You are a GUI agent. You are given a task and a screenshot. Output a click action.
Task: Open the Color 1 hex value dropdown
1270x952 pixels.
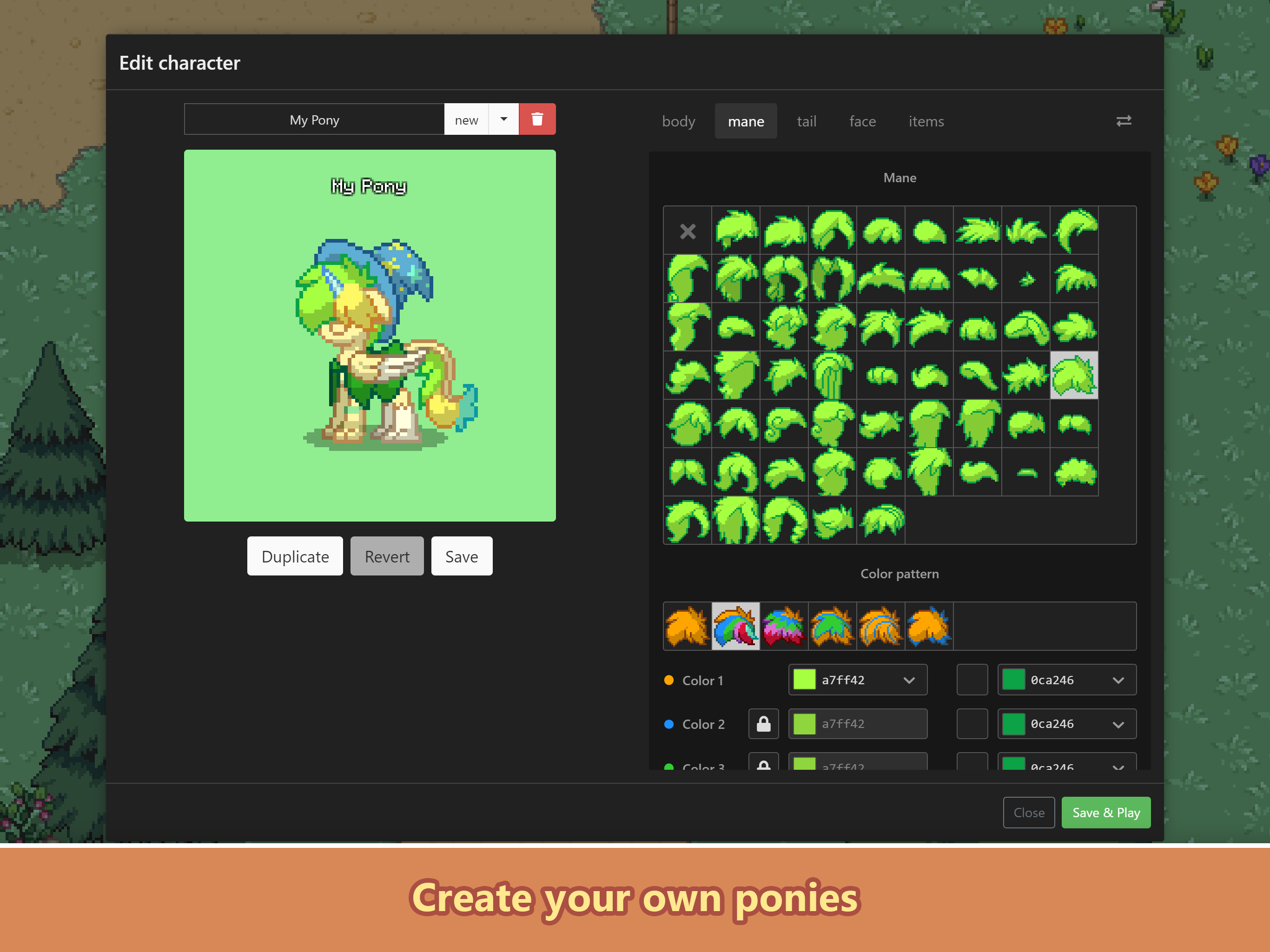pos(909,680)
